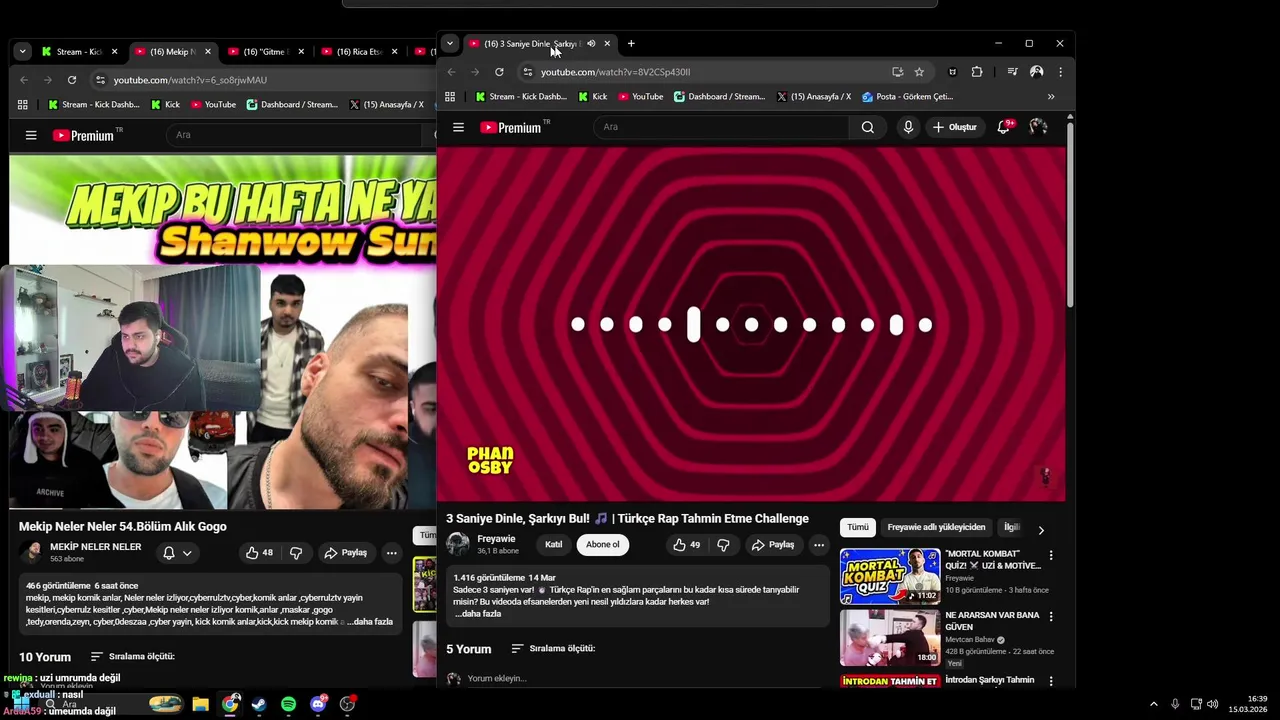
Task: Open the media control icon in Chrome toolbar
Action: click(1012, 72)
